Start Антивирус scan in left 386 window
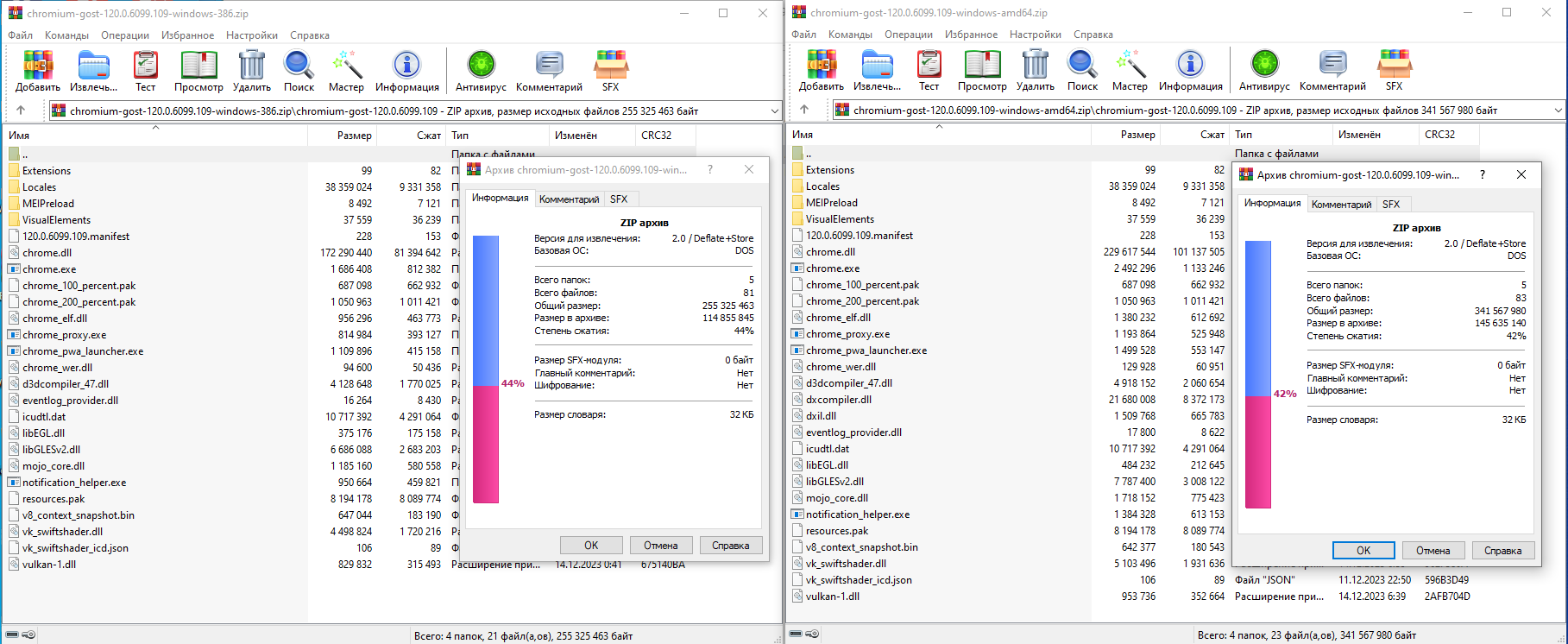The width and height of the screenshot is (1568, 644). tap(481, 71)
